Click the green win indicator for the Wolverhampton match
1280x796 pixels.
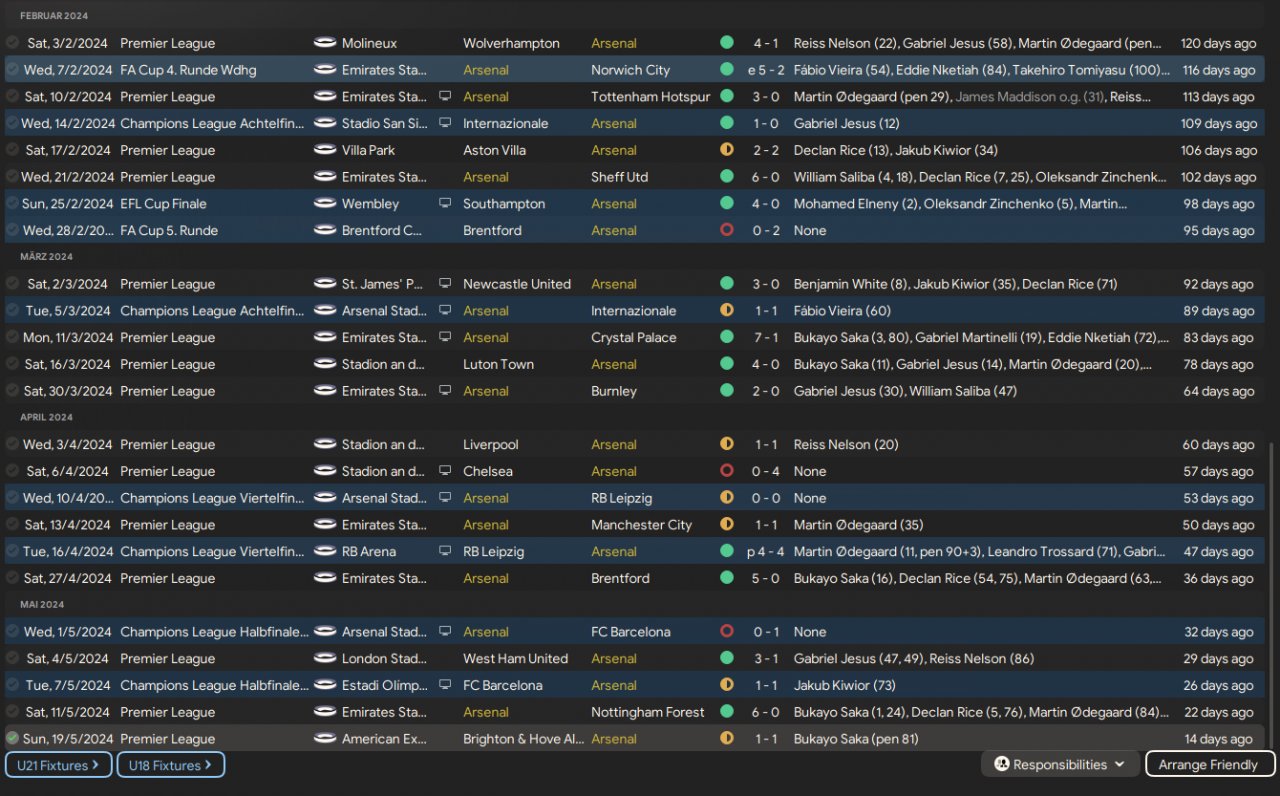pyautogui.click(x=727, y=44)
